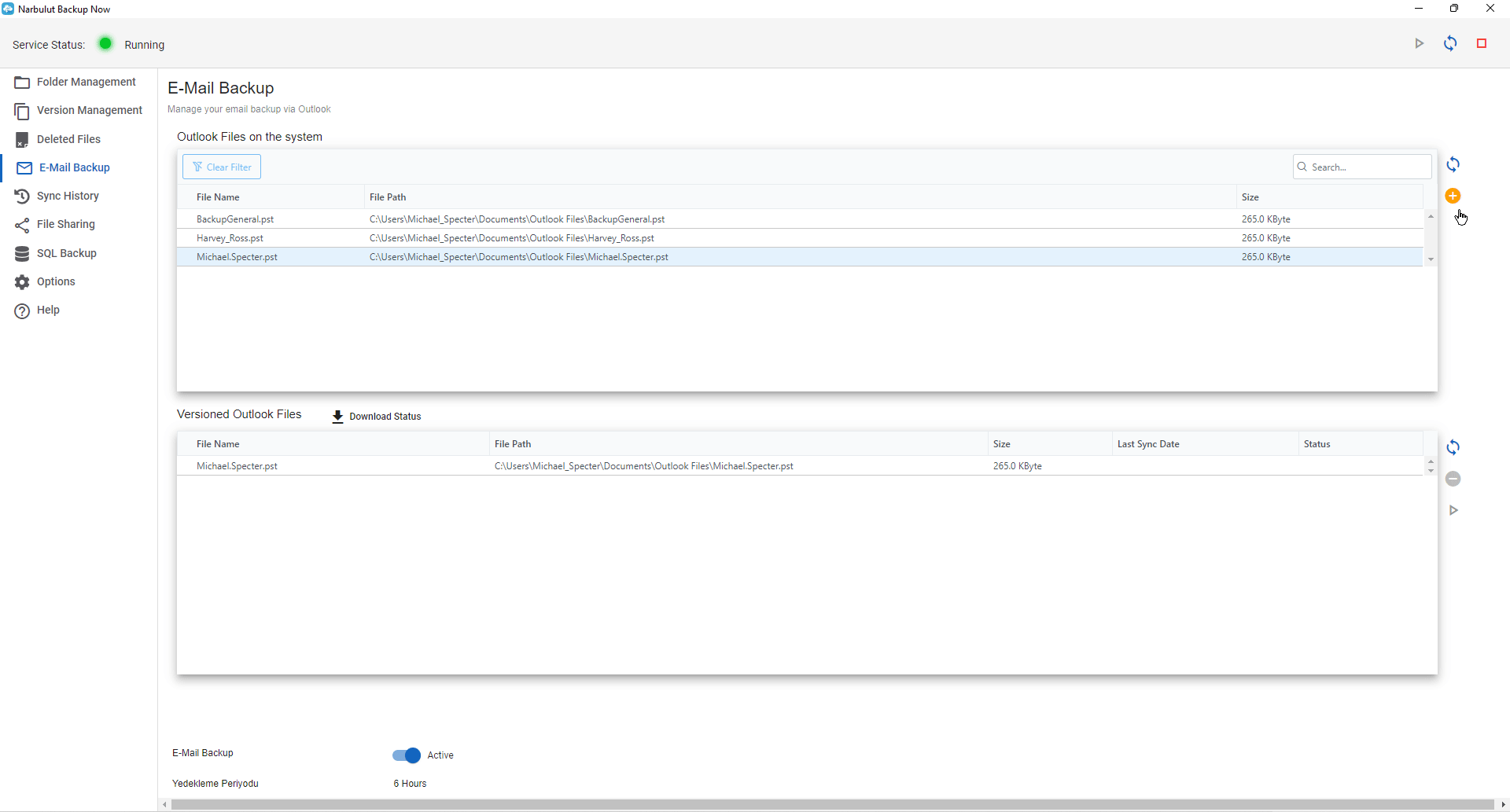Select Michael.Specter.pst in system files list

(800, 257)
